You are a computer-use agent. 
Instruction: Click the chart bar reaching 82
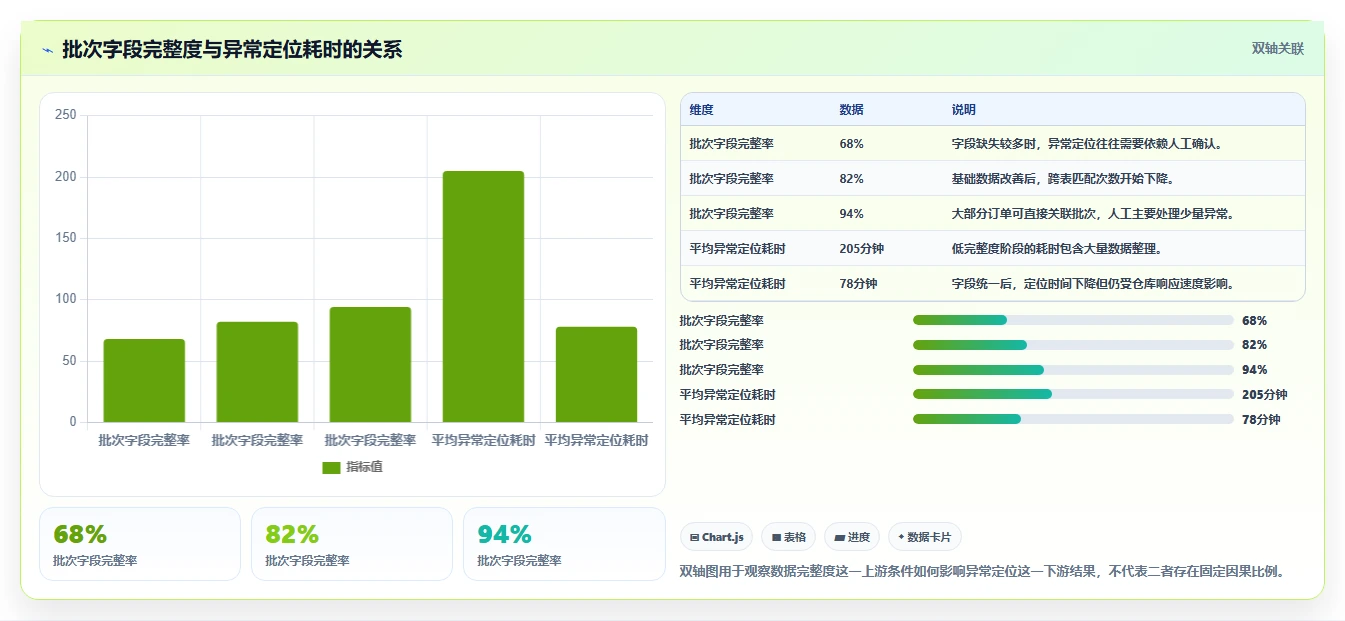point(257,372)
